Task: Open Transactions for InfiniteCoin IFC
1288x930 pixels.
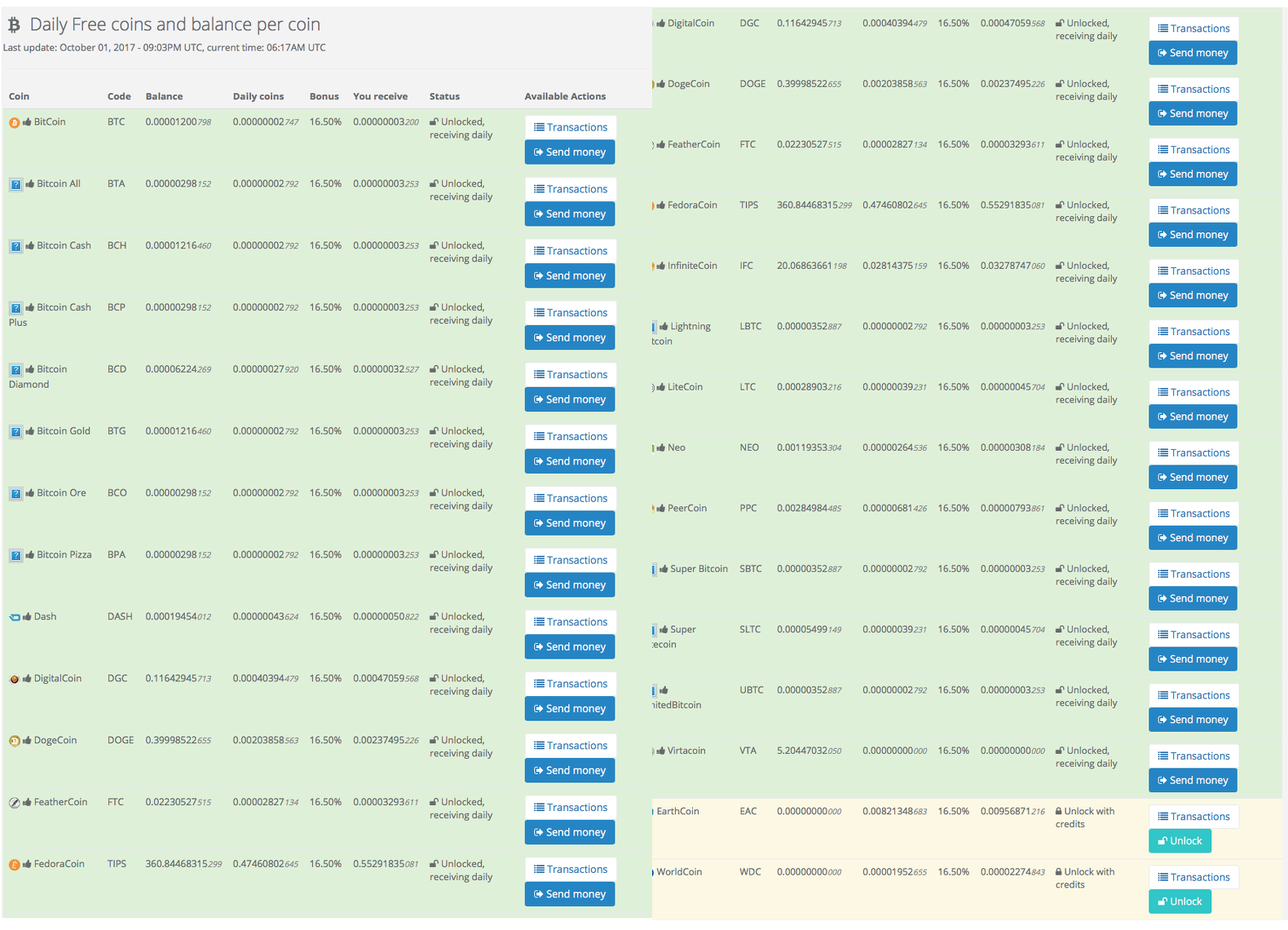Action: pos(1193,271)
